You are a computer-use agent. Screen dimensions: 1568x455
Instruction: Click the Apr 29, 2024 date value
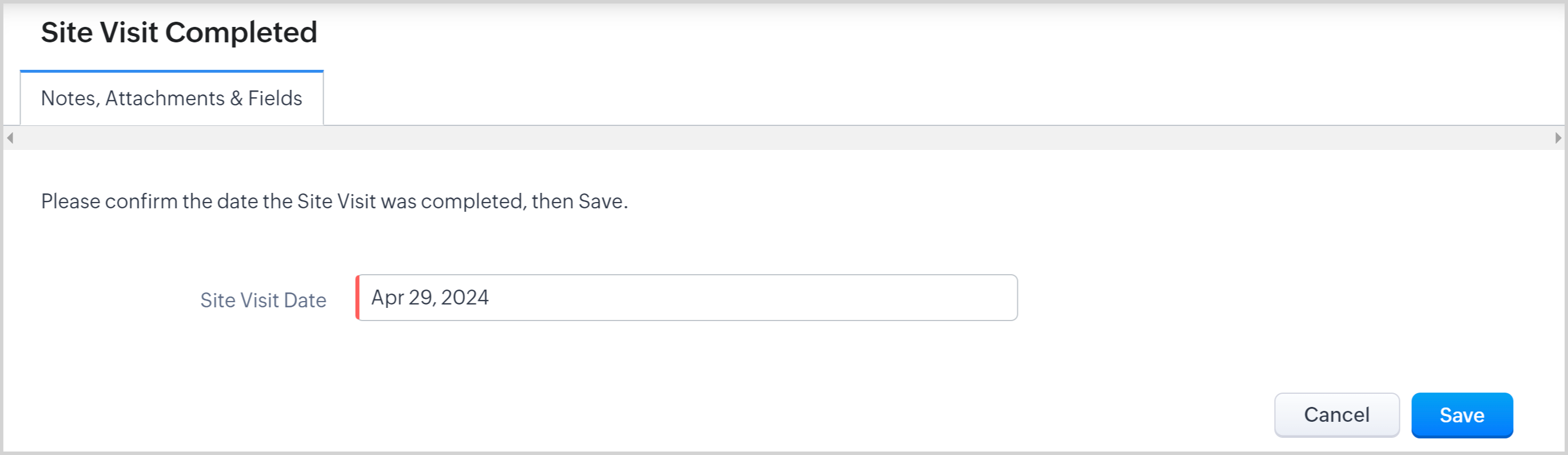click(429, 298)
